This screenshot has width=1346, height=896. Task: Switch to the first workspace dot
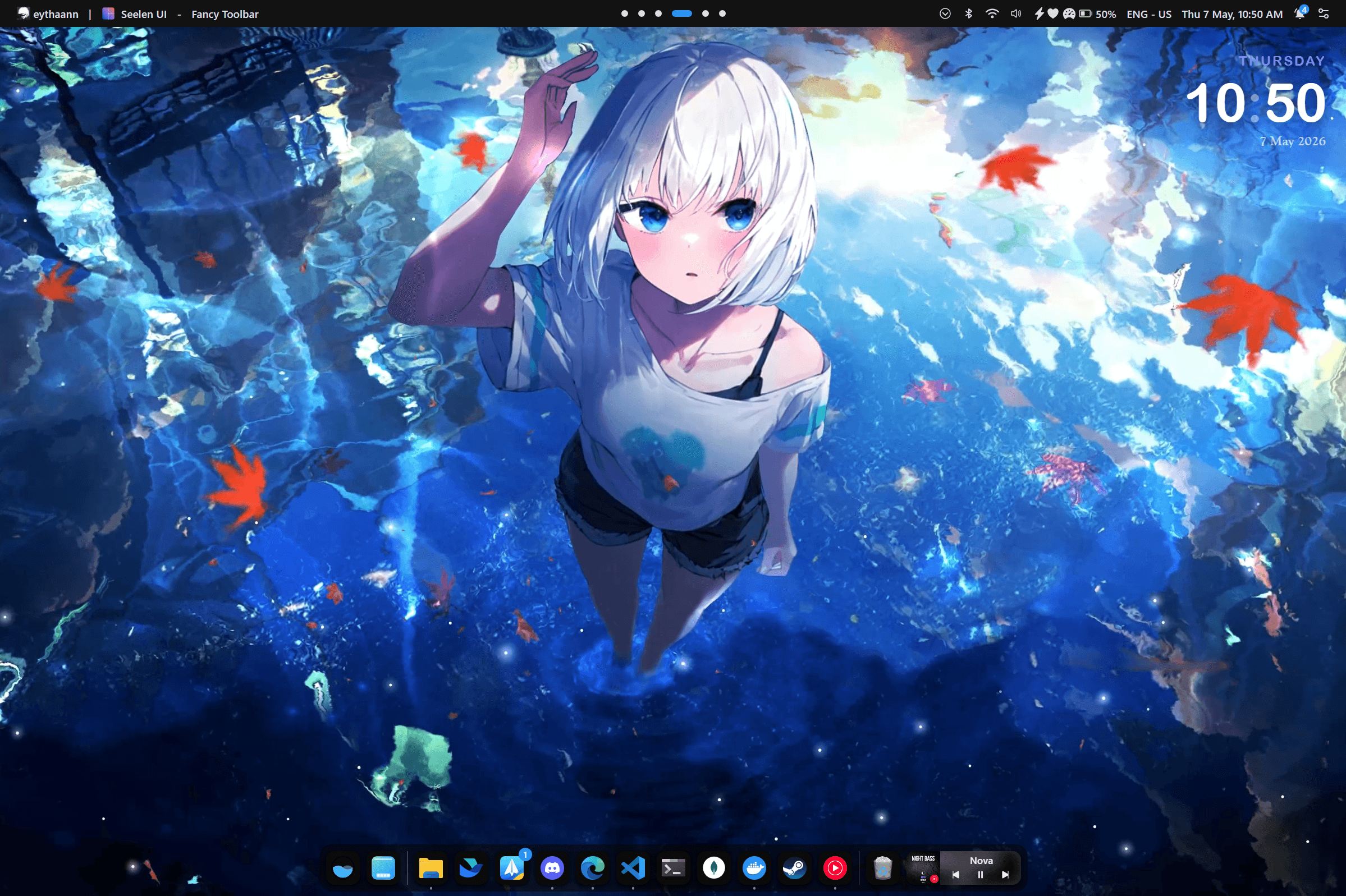(x=625, y=13)
